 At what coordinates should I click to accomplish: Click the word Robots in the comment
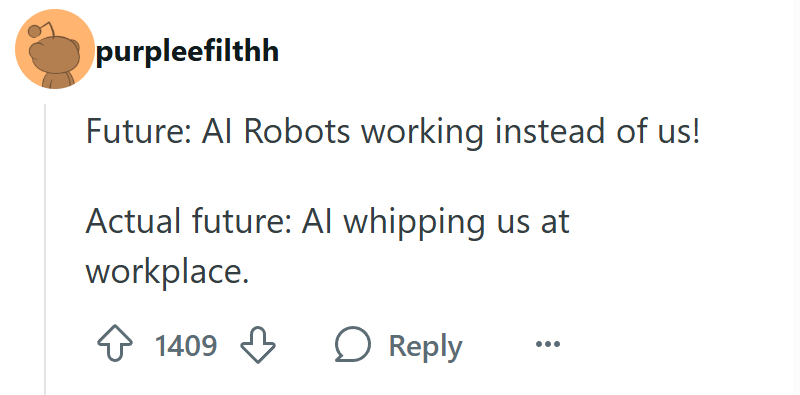click(x=297, y=131)
